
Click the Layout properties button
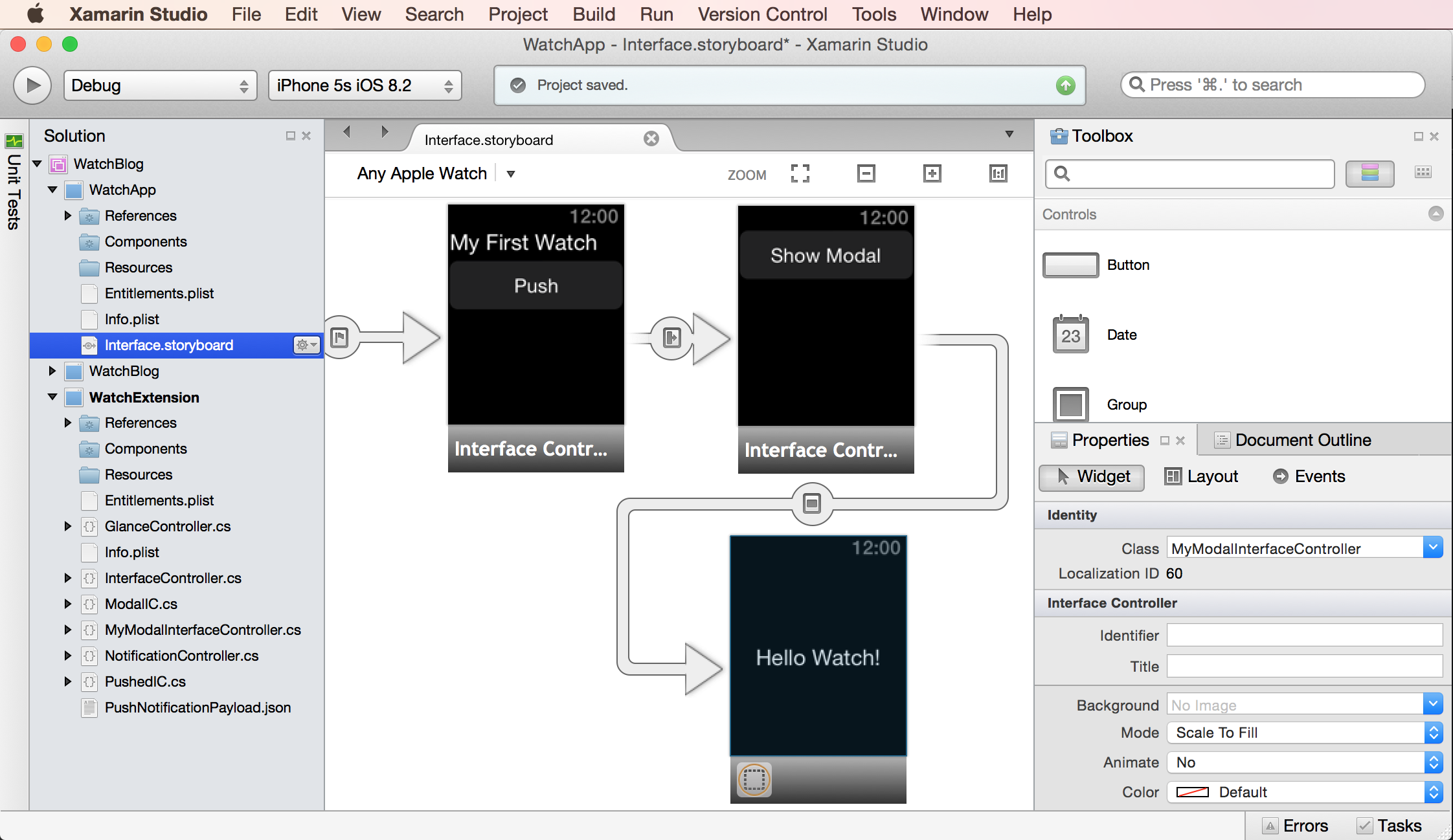click(1202, 477)
